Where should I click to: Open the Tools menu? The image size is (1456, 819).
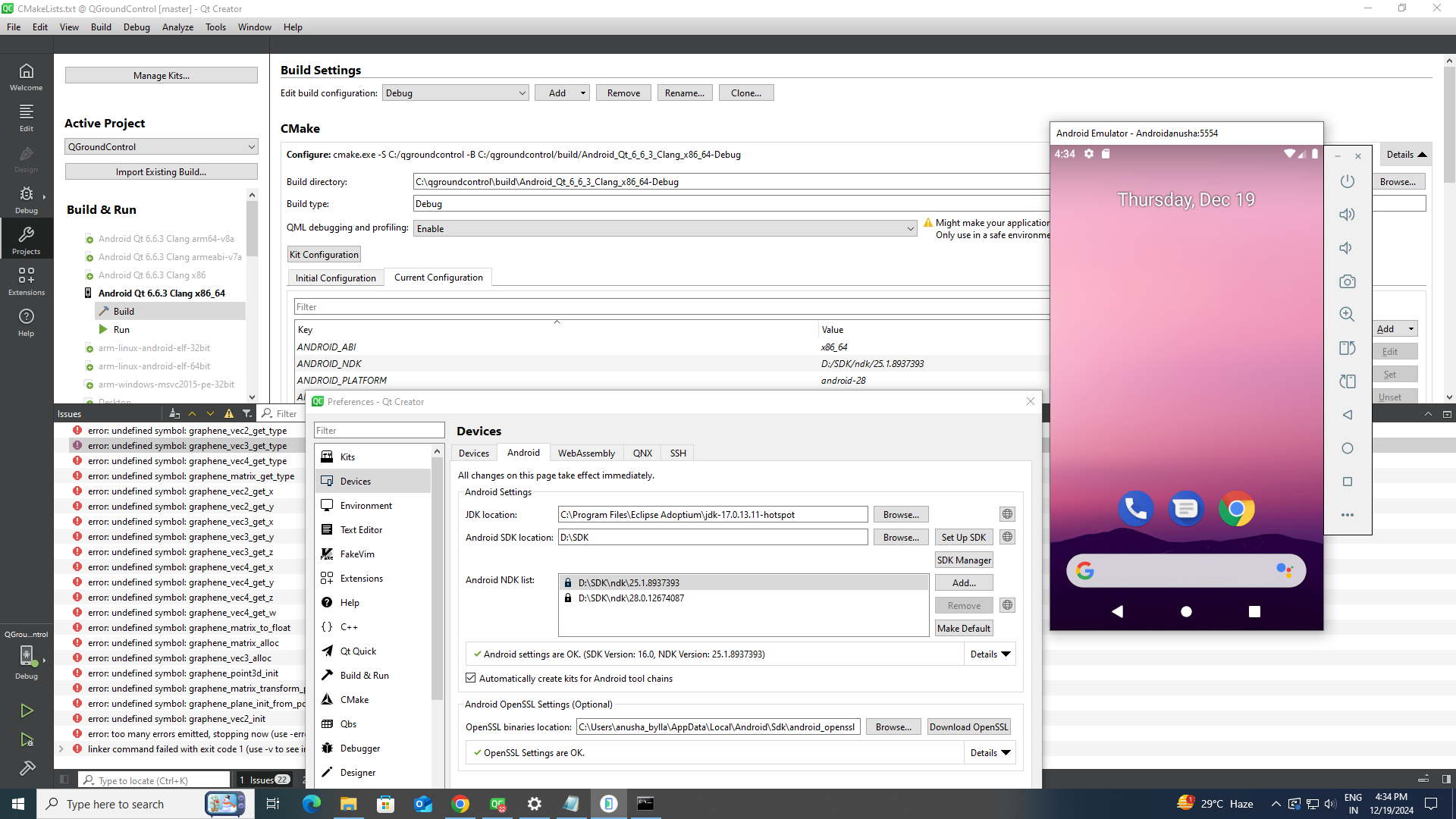(215, 27)
